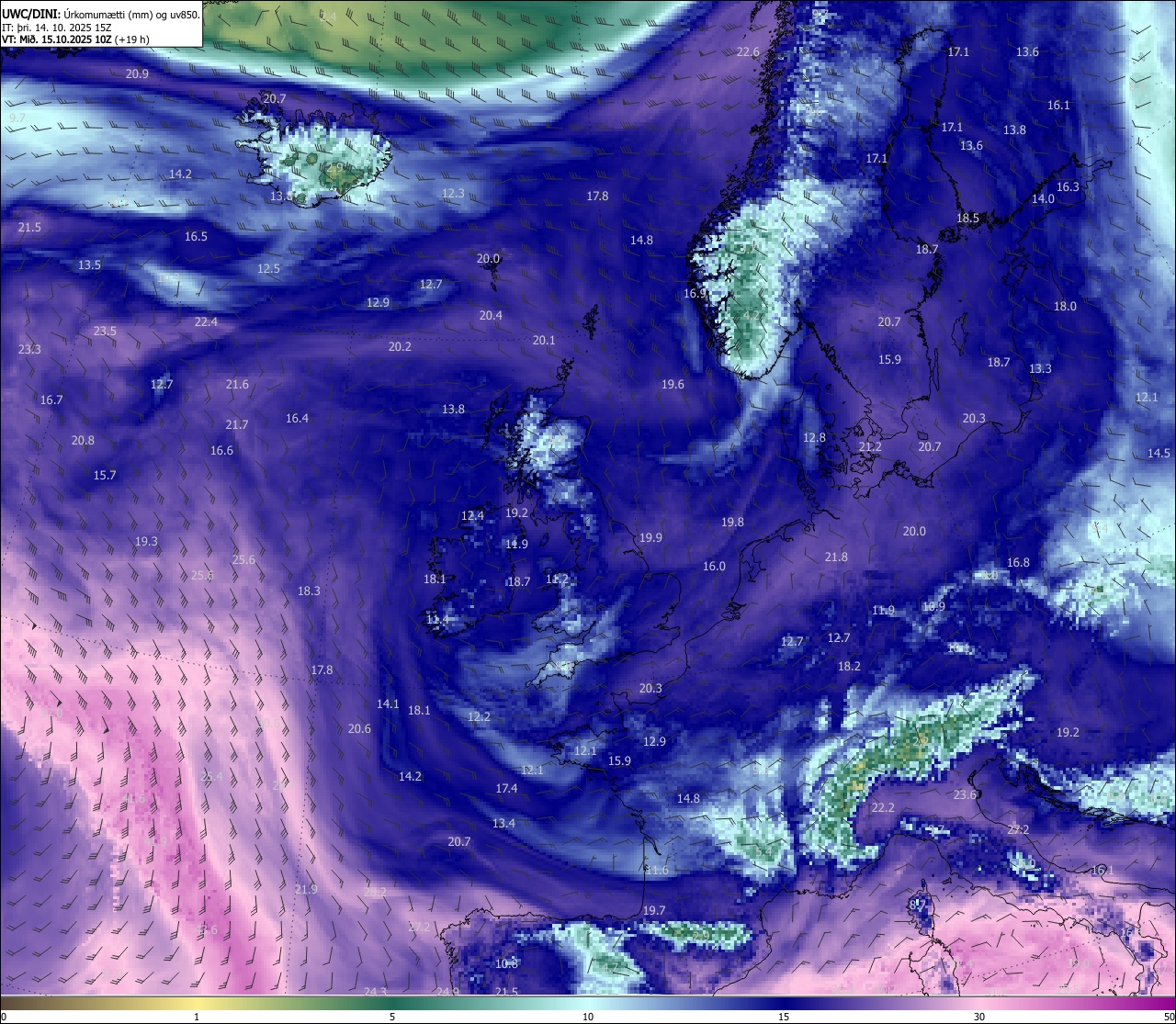
Task: Click the 22.6 value on the map
Action: click(749, 52)
